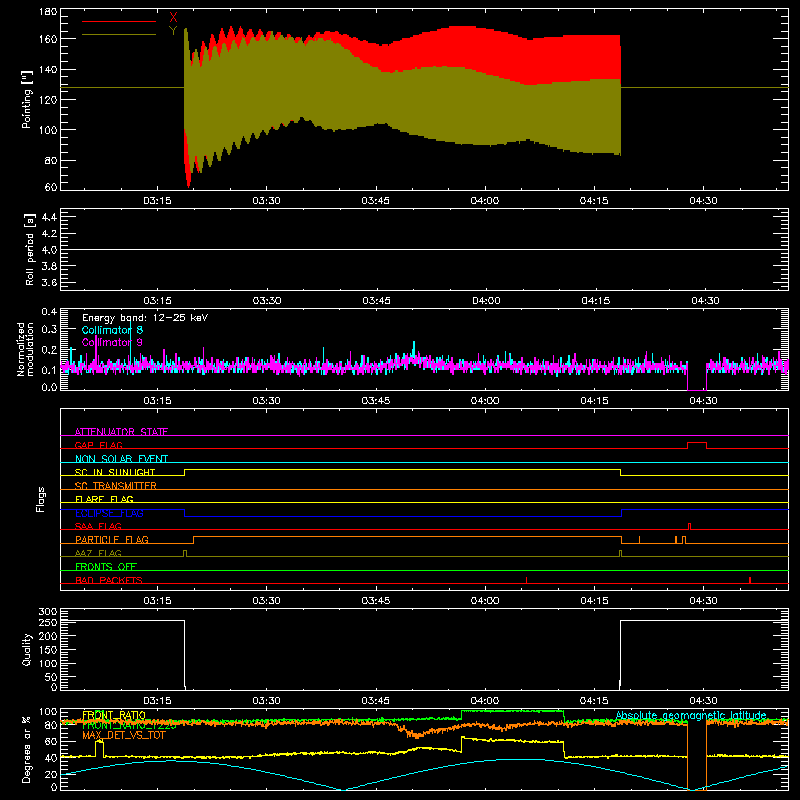Click the Pointing y-axis title
The height and width of the screenshot is (800, 800).
(x=27, y=99)
